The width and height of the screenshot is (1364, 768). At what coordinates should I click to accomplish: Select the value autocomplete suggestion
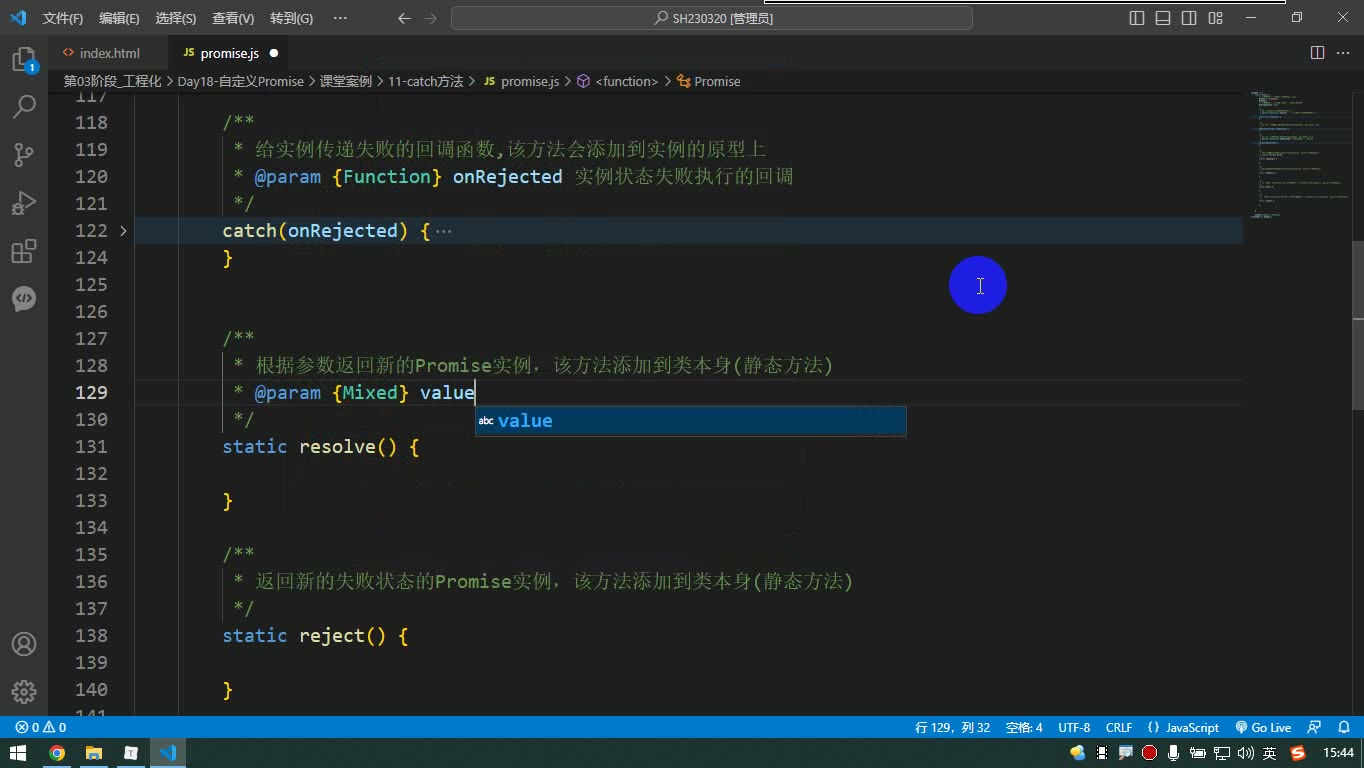coord(690,421)
